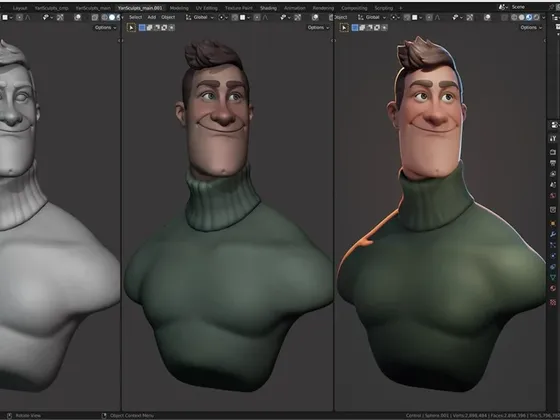Toggle proportional editing in middle viewport

coord(257,17)
